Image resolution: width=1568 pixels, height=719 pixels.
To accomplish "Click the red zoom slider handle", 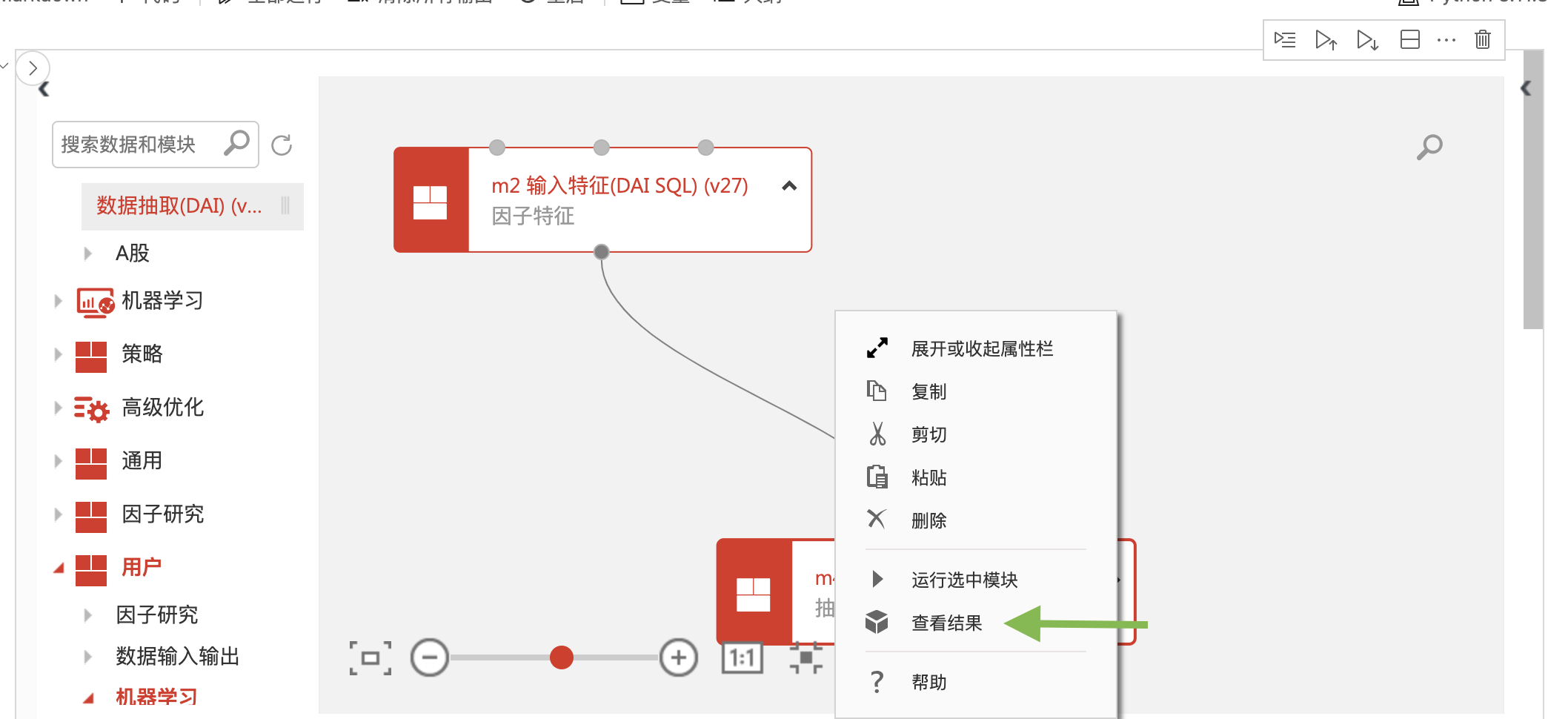I will pyautogui.click(x=562, y=657).
